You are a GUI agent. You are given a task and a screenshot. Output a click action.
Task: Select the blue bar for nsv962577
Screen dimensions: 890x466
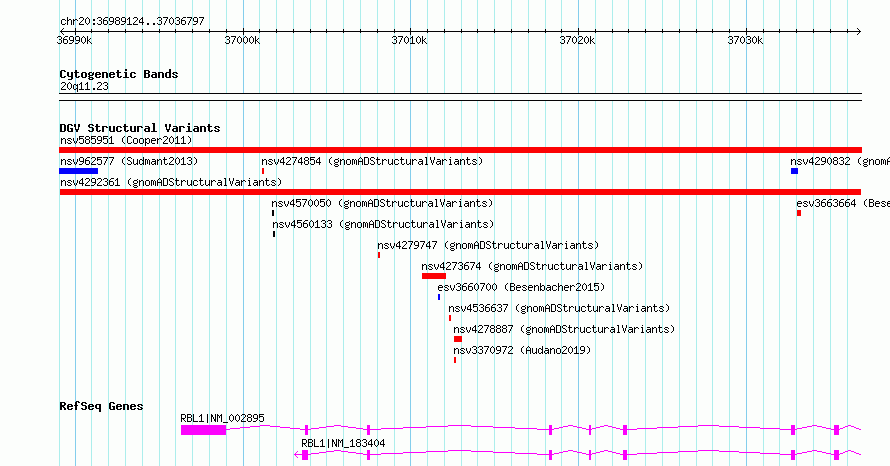pyautogui.click(x=79, y=171)
